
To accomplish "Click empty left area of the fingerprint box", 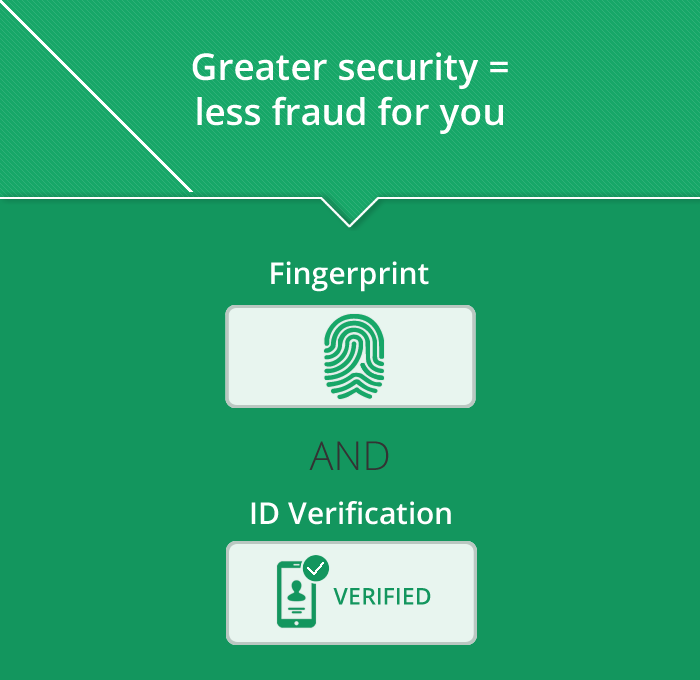I will point(275,356).
